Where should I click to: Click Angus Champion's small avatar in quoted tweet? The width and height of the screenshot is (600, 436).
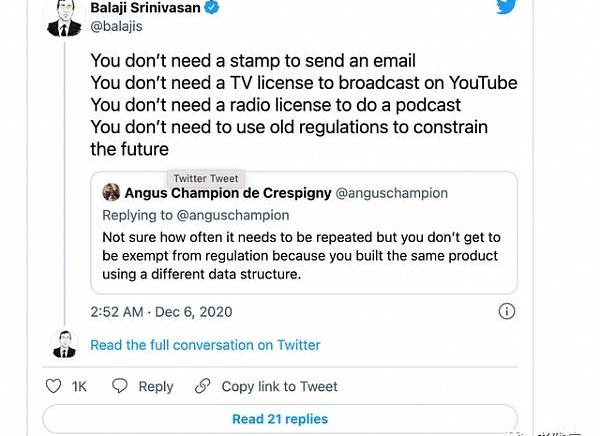(111, 193)
